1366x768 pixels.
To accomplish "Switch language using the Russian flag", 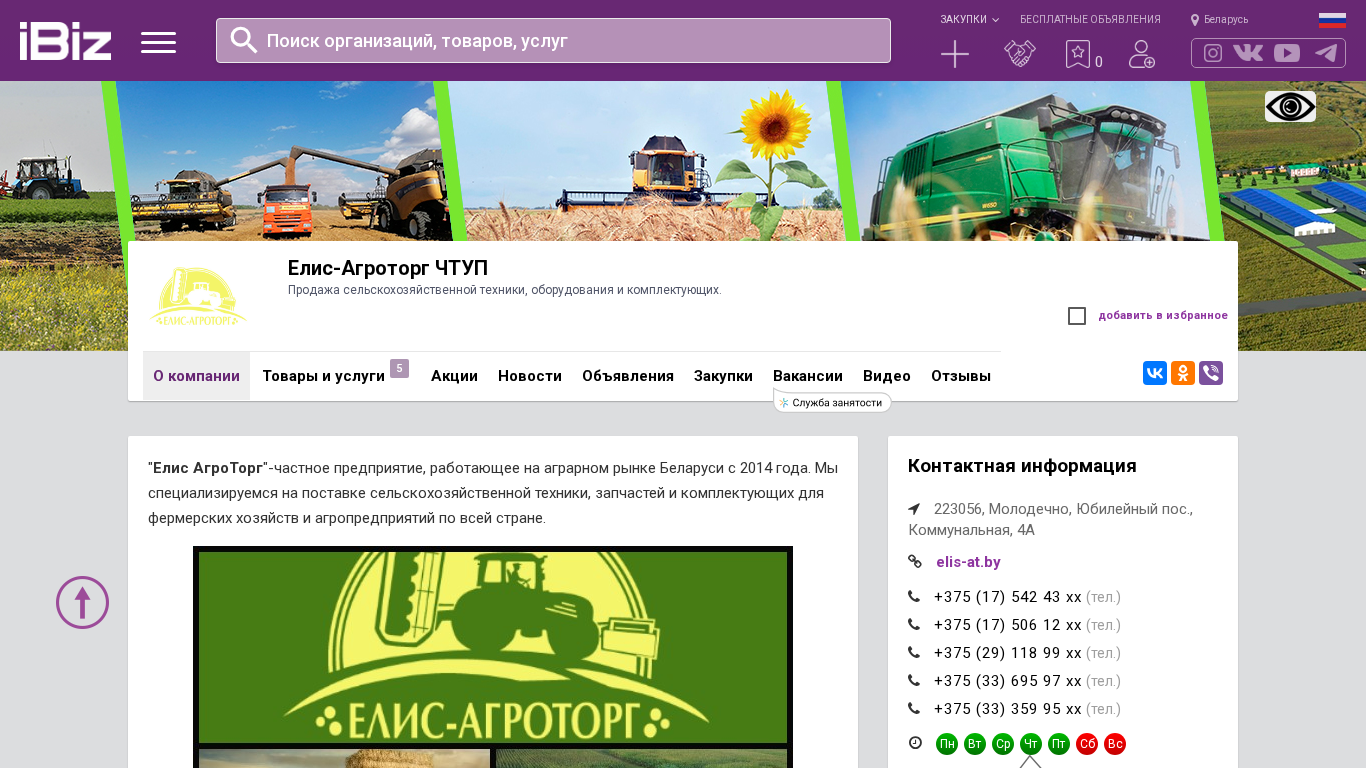I will click(1332, 20).
